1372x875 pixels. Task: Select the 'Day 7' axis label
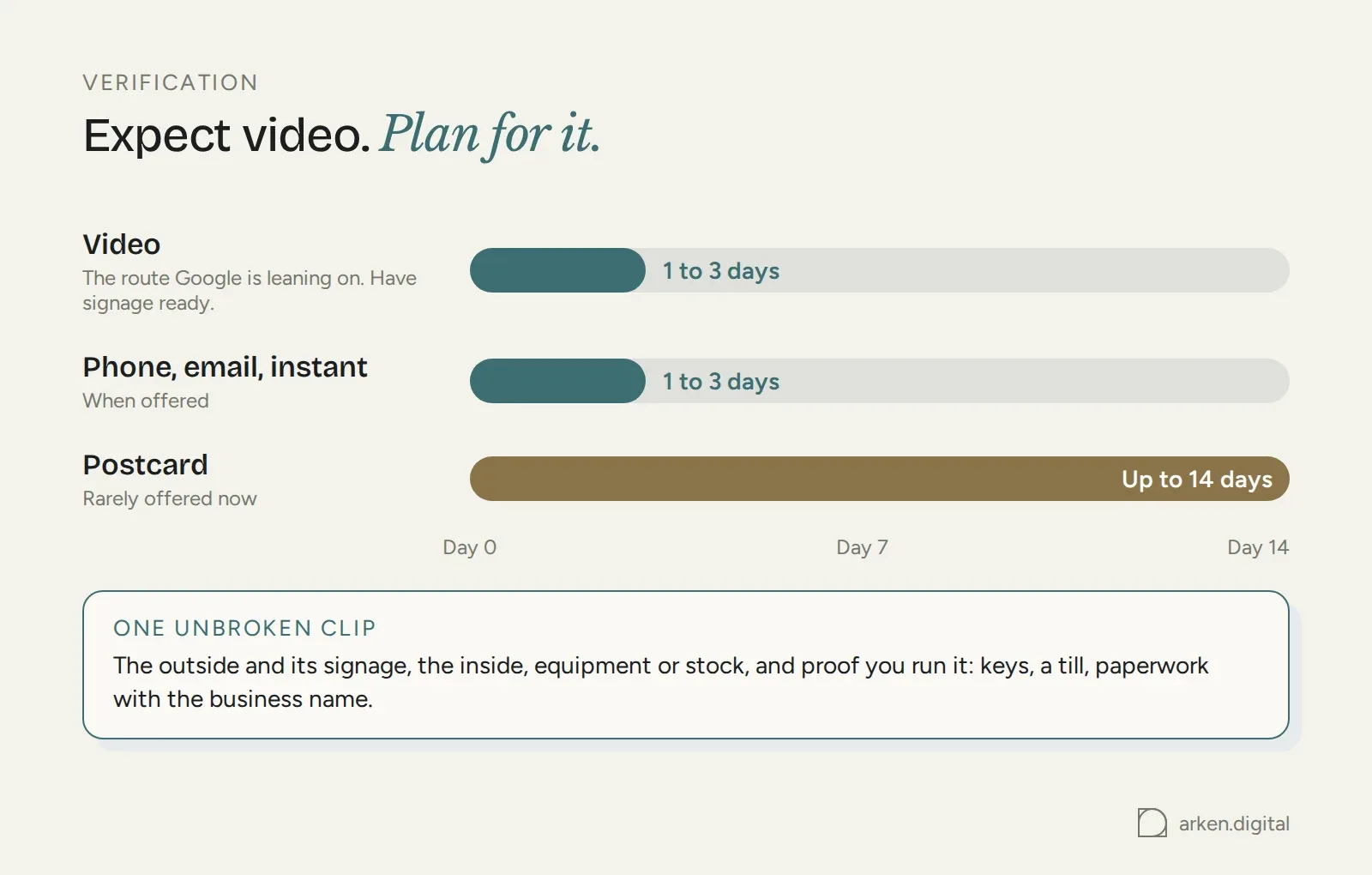pyautogui.click(x=862, y=547)
